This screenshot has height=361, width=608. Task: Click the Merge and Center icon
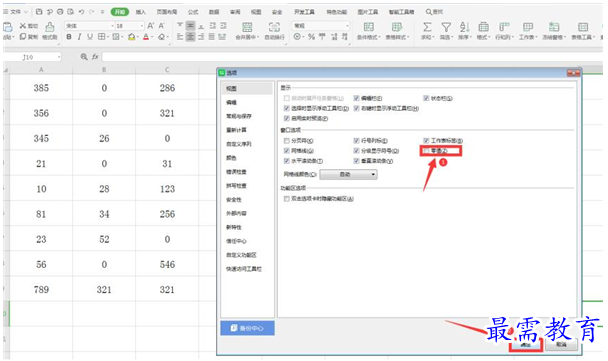tap(247, 27)
